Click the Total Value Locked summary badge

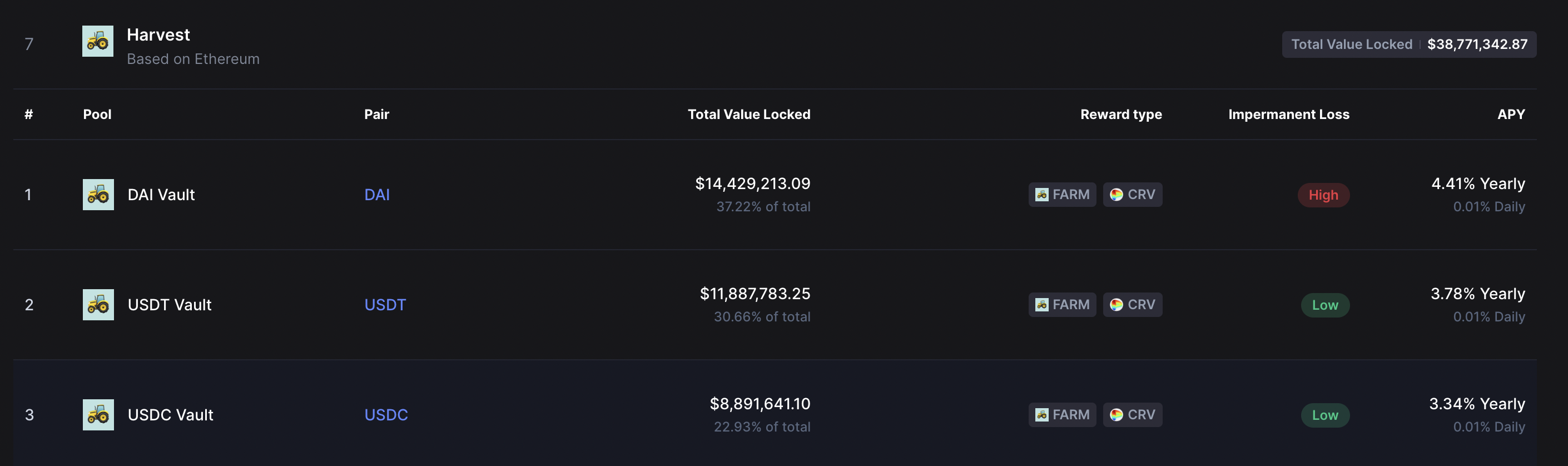pyautogui.click(x=1409, y=44)
